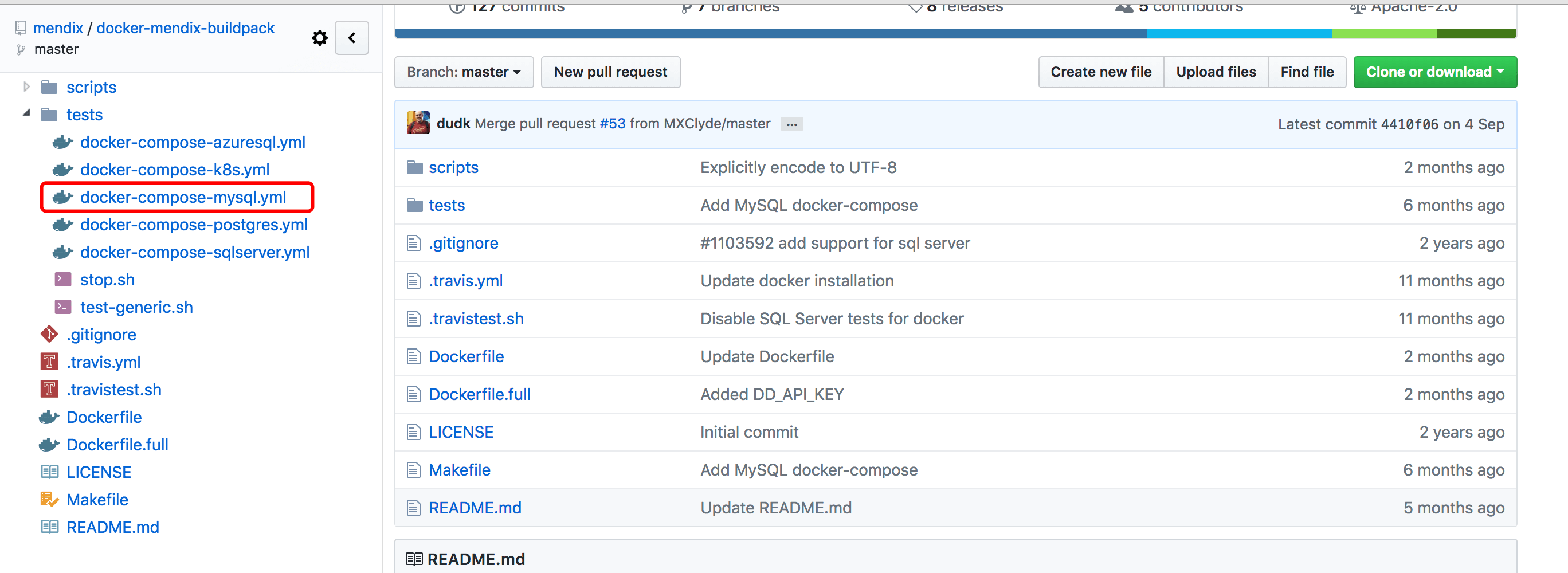Open docker-compose-postgres.yml in sidebar tree

click(x=194, y=225)
